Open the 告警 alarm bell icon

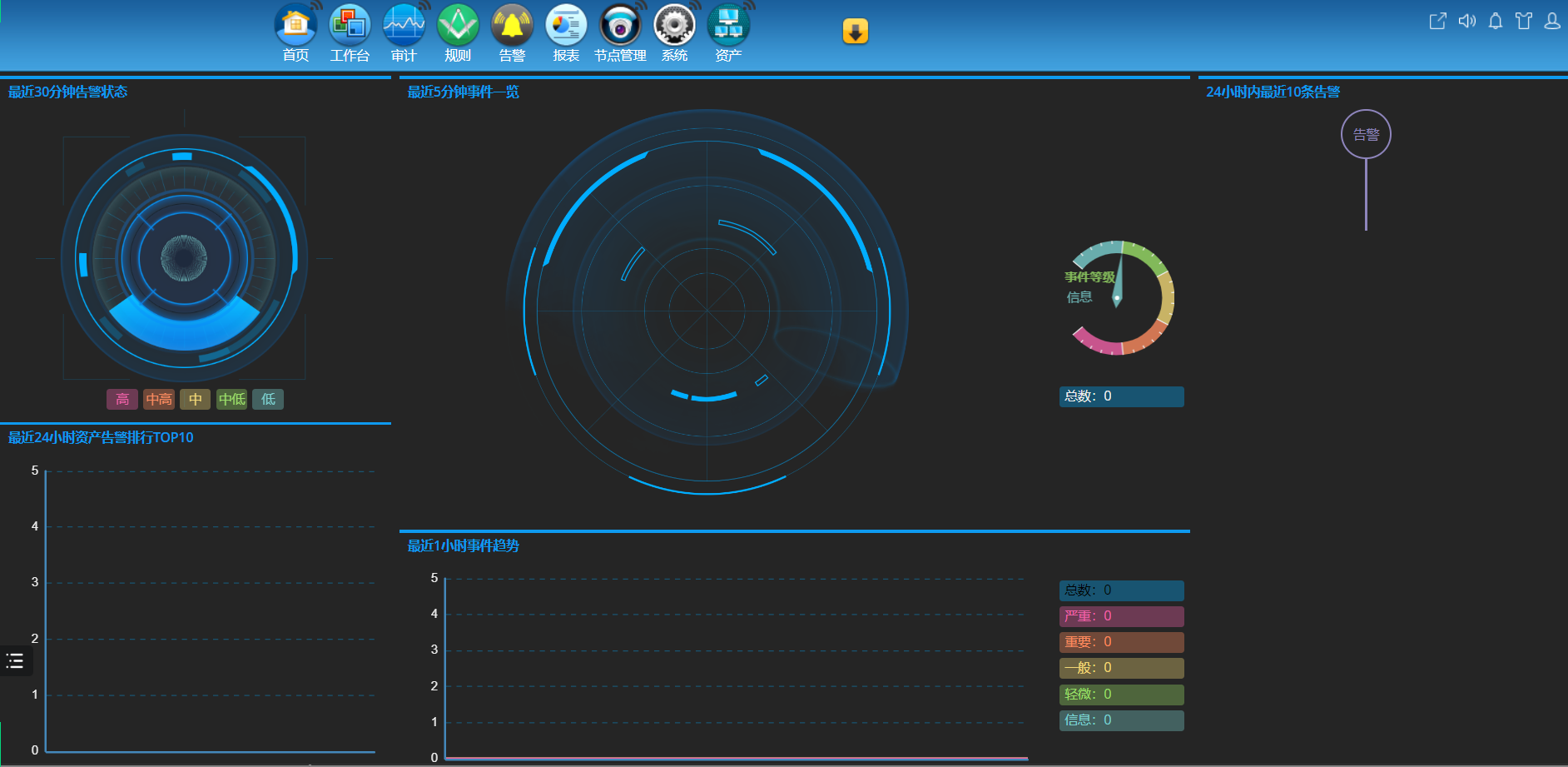512,25
